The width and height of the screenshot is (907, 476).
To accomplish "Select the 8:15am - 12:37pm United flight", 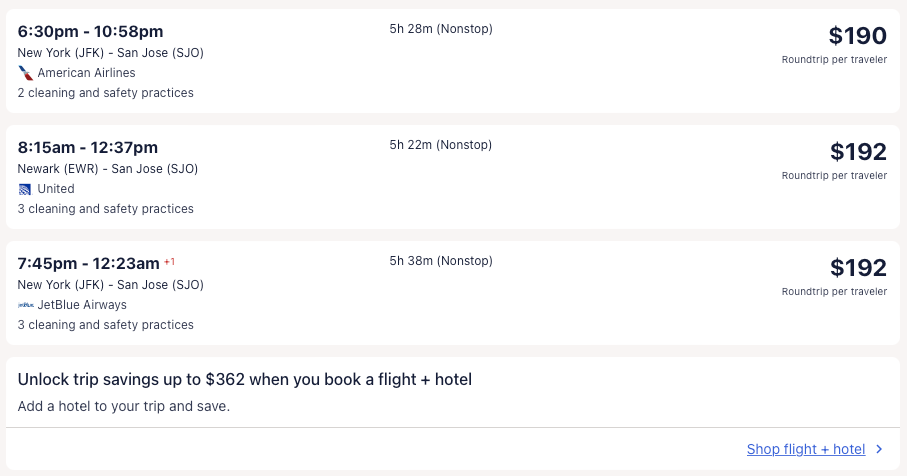I will [88, 148].
